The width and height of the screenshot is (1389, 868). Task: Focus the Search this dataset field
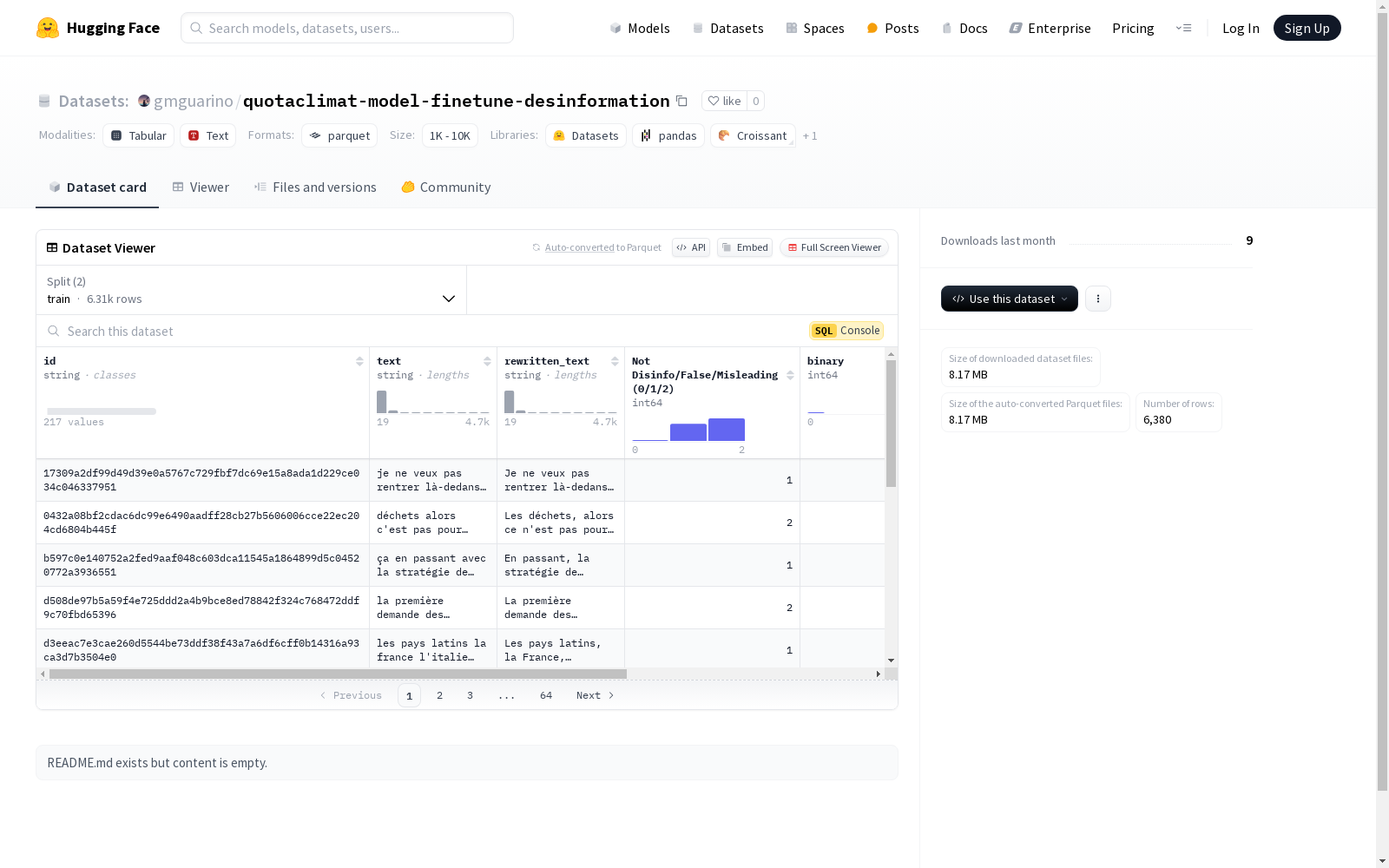[x=425, y=331]
